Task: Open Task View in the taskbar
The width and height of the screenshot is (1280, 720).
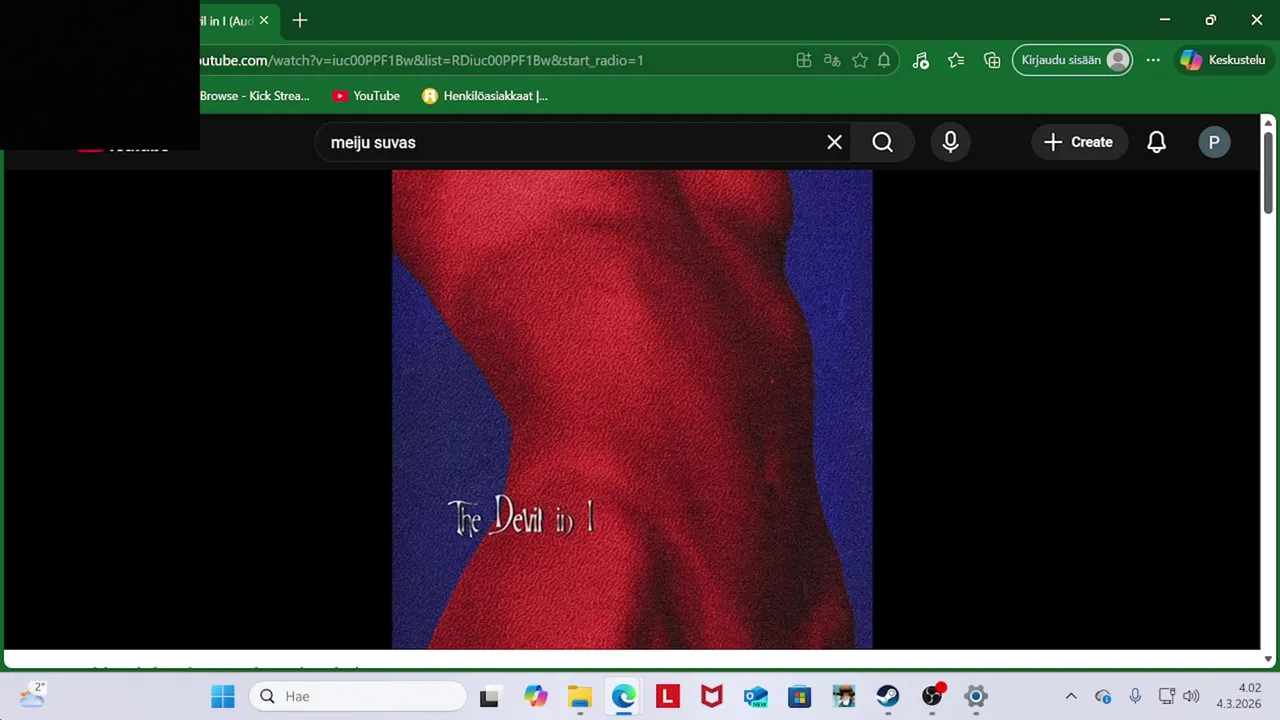Action: tap(489, 696)
